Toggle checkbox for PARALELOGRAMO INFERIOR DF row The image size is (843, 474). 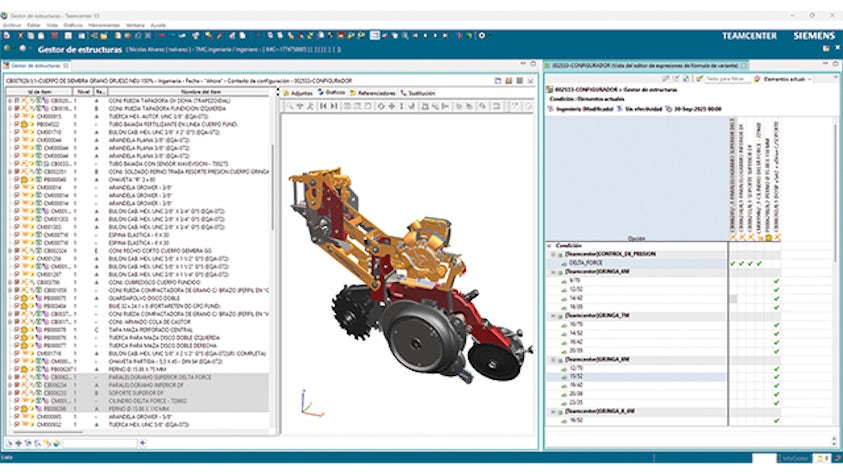[17, 385]
